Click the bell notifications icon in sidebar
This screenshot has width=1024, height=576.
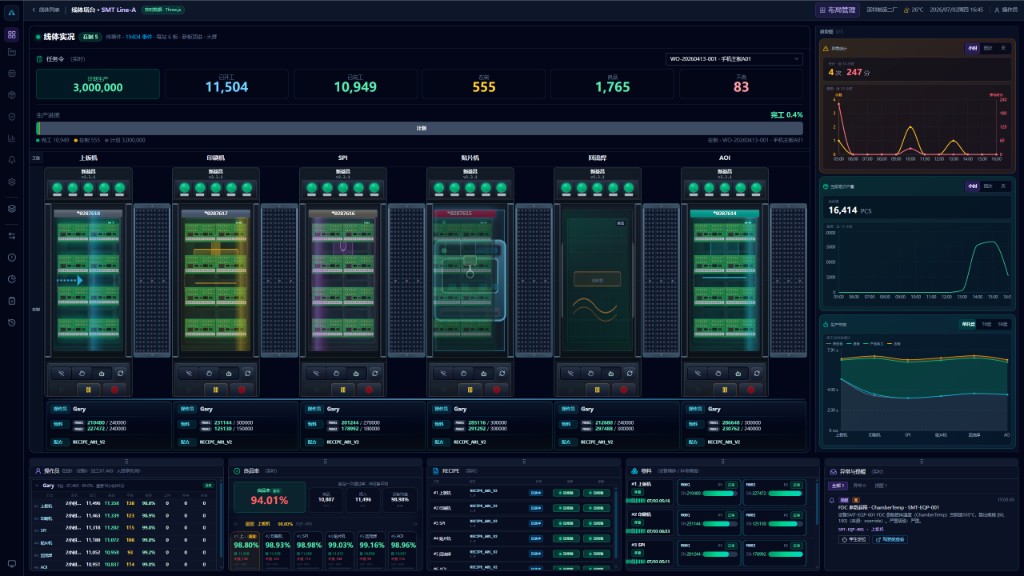12,160
